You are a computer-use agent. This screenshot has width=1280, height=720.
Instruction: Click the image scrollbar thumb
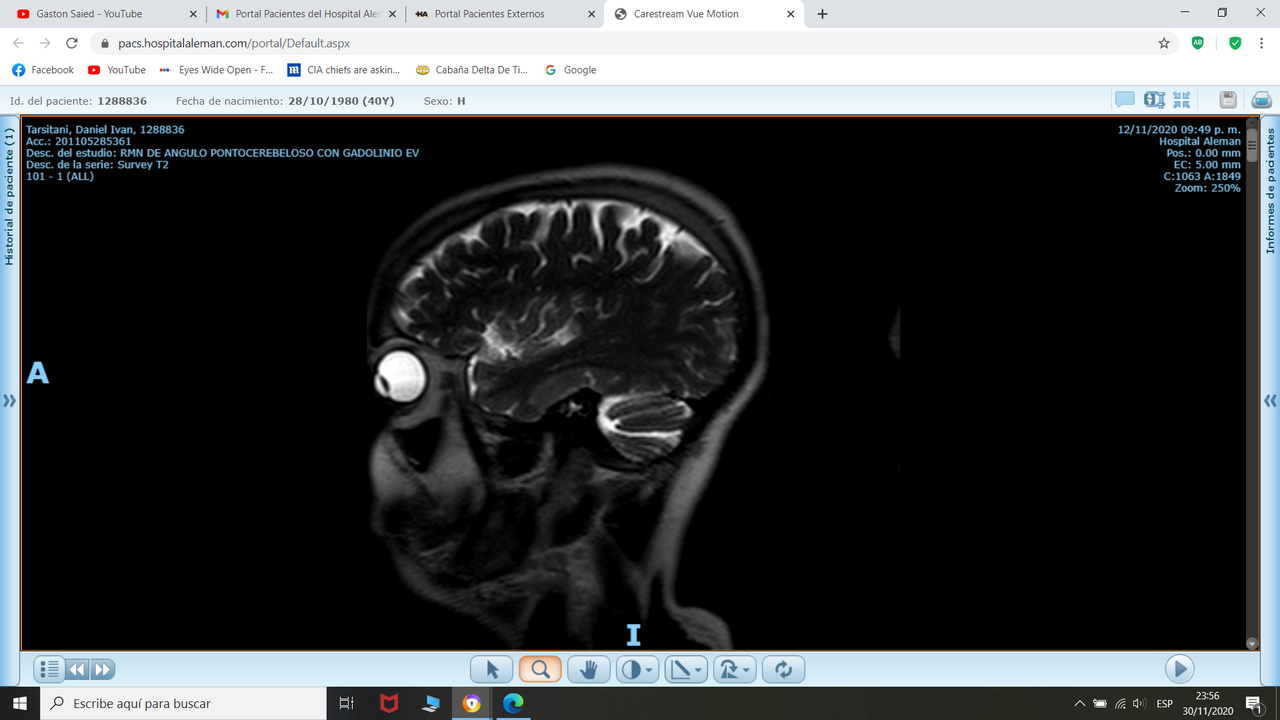pyautogui.click(x=1251, y=144)
